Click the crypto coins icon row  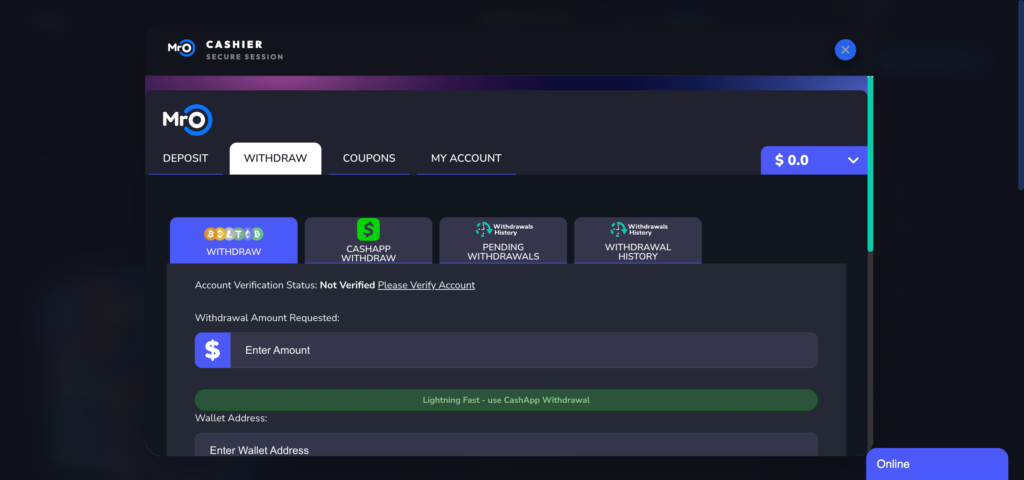(x=234, y=234)
